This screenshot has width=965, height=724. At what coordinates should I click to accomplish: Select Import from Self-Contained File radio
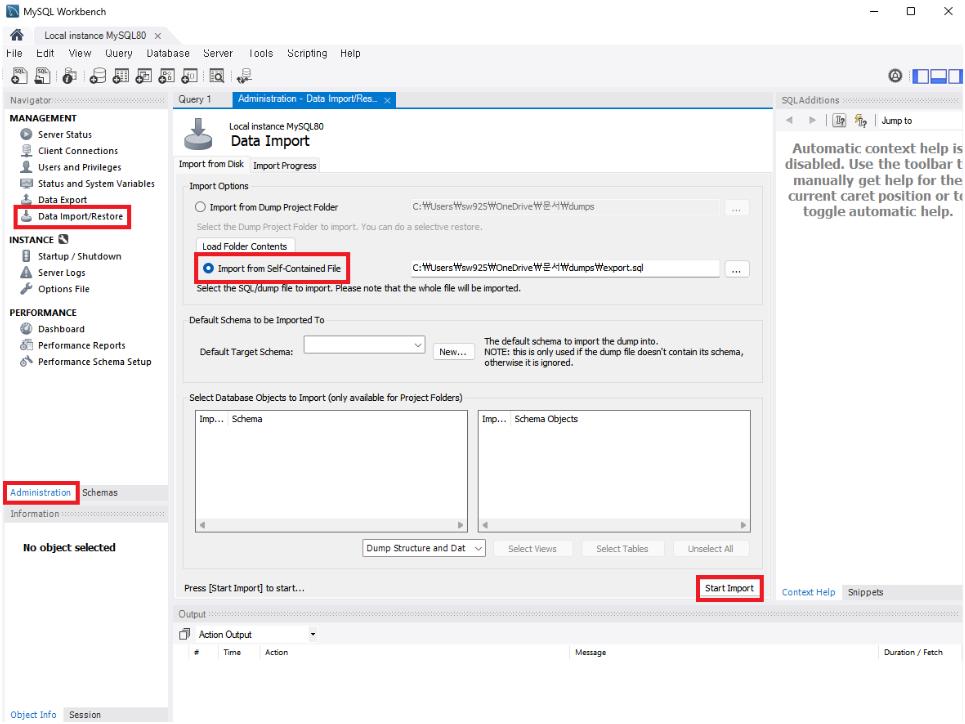pyautogui.click(x=209, y=268)
